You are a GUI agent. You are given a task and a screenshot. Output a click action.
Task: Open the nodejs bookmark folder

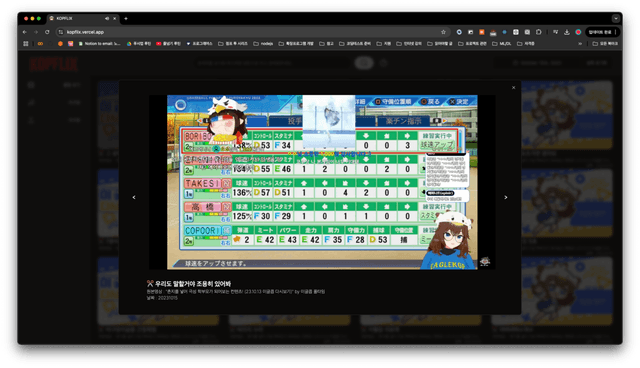(x=263, y=44)
